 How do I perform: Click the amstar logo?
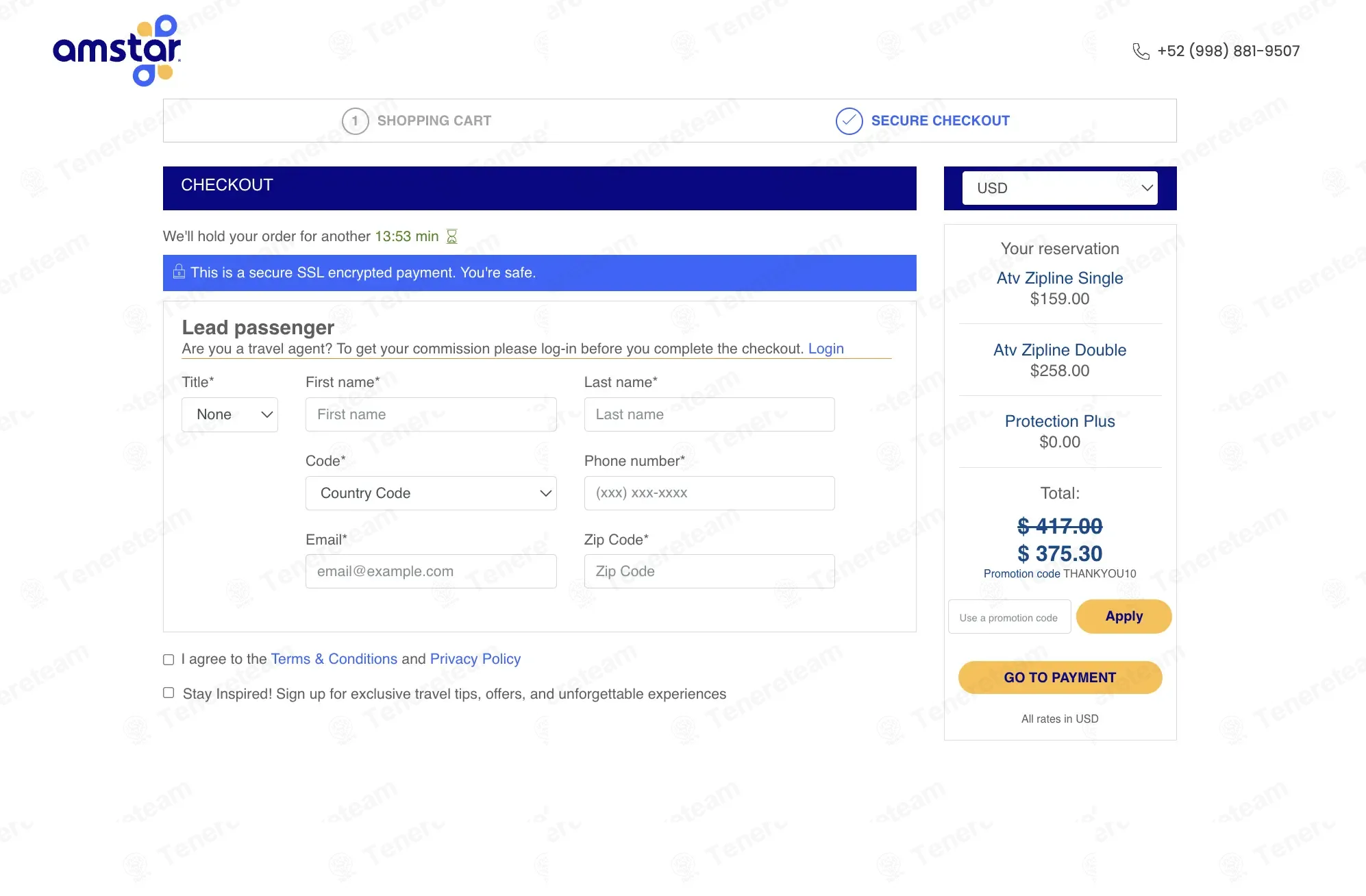[x=117, y=51]
